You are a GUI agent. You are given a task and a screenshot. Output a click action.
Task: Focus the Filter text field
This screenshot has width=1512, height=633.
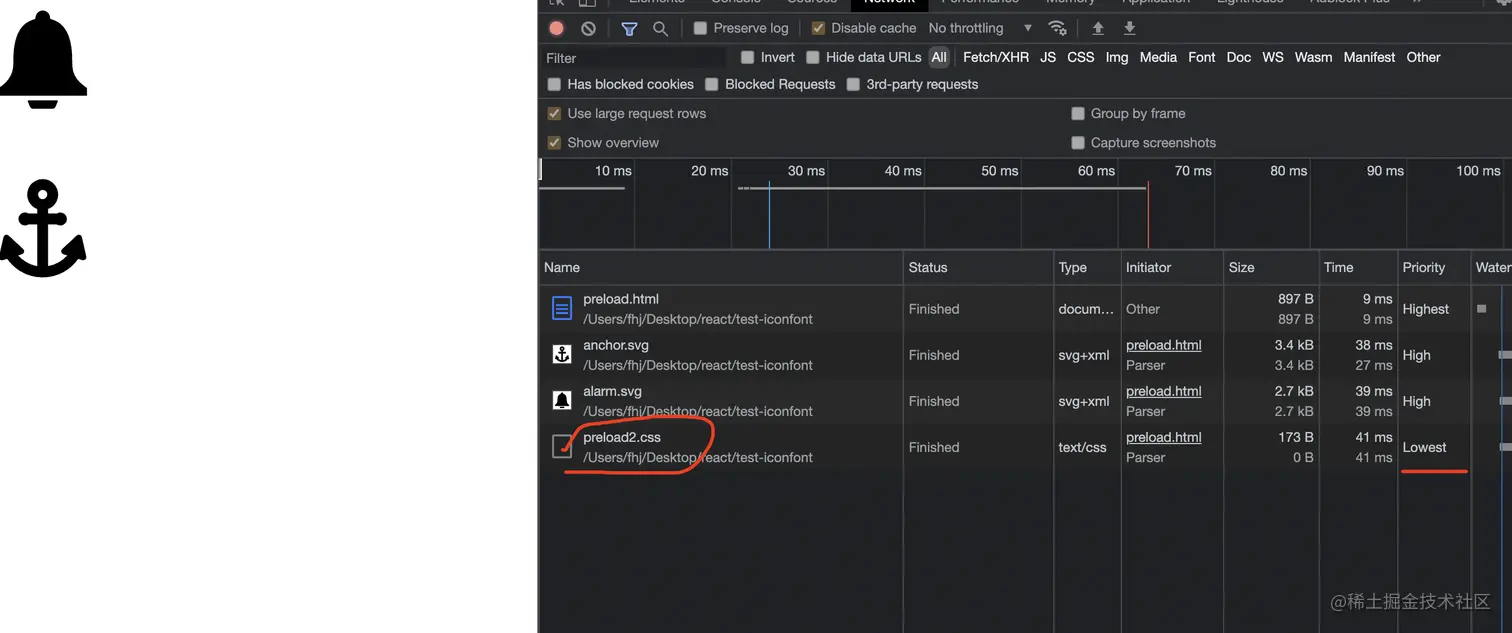tap(635, 58)
